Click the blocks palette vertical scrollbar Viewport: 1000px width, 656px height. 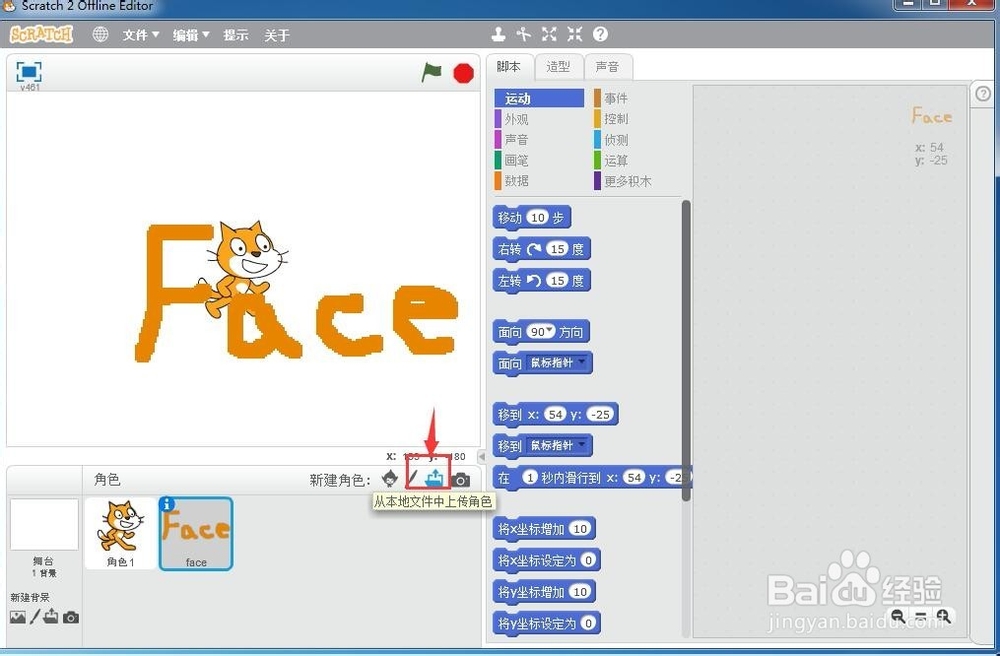[686, 350]
